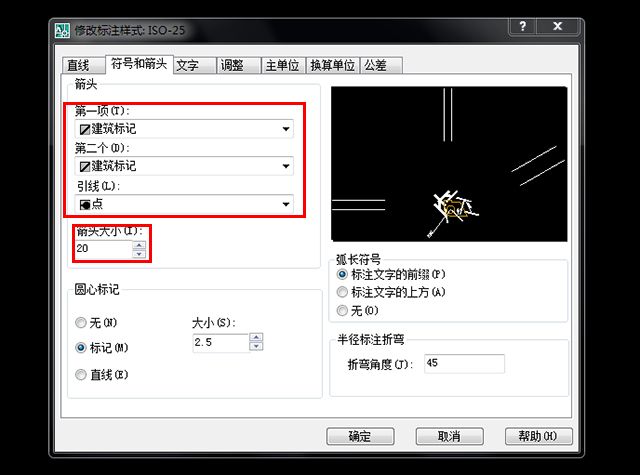Viewport: 640px width, 475px height.
Task: Select 标注文字的上方(A) arc length option
Action: click(342, 292)
